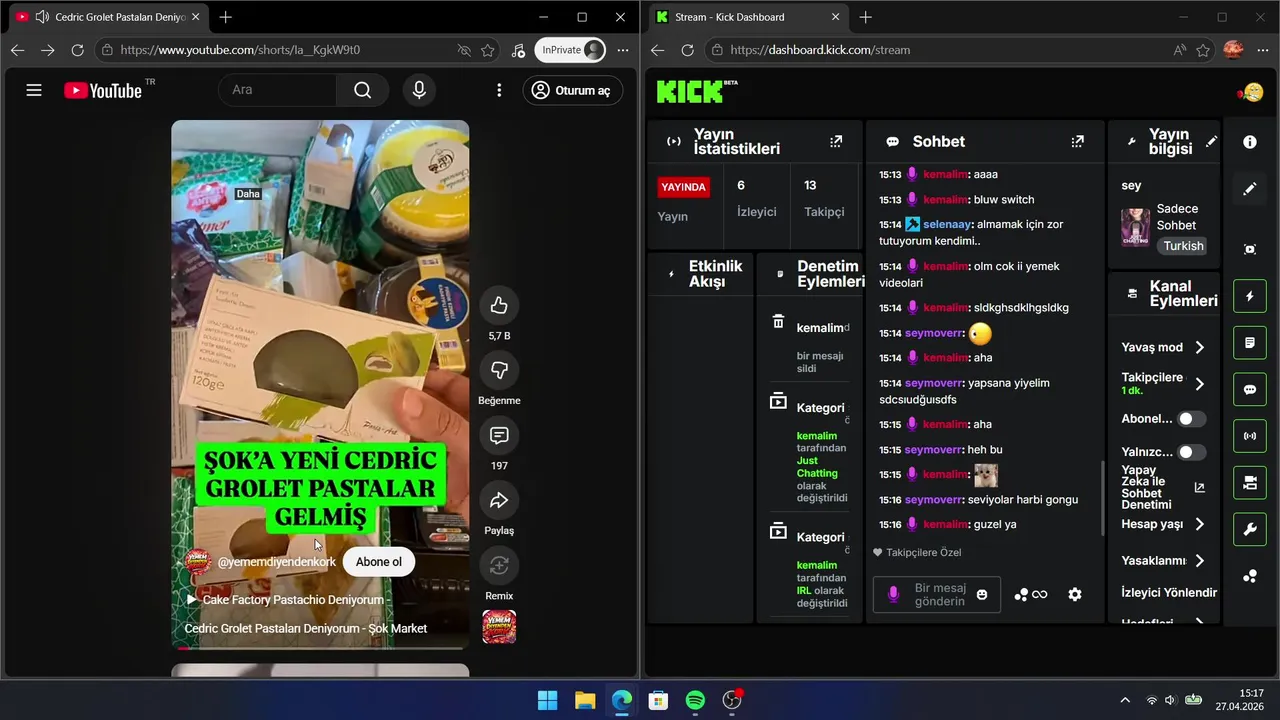Pop out the Sohbet chat panel
This screenshot has height=720, width=1280.
pos(1077,142)
